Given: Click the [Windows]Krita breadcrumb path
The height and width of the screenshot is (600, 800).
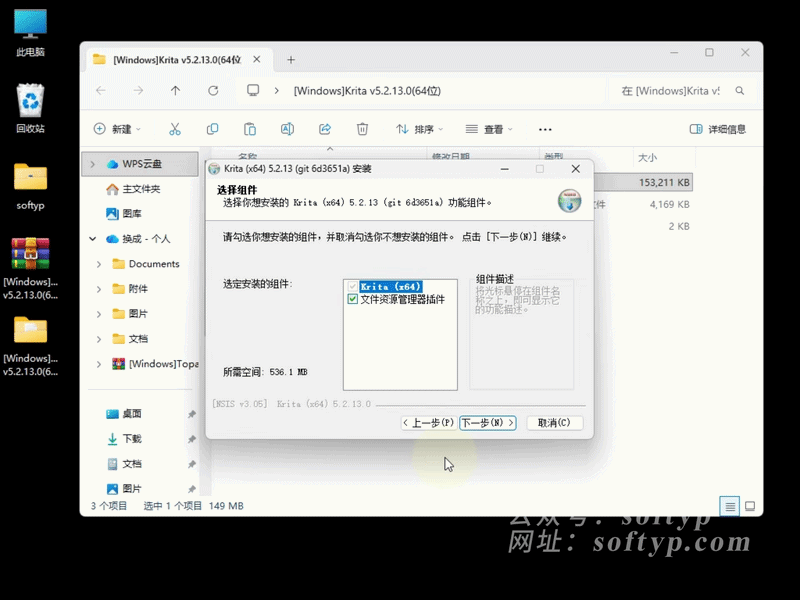Looking at the screenshot, I should pyautogui.click(x=367, y=91).
